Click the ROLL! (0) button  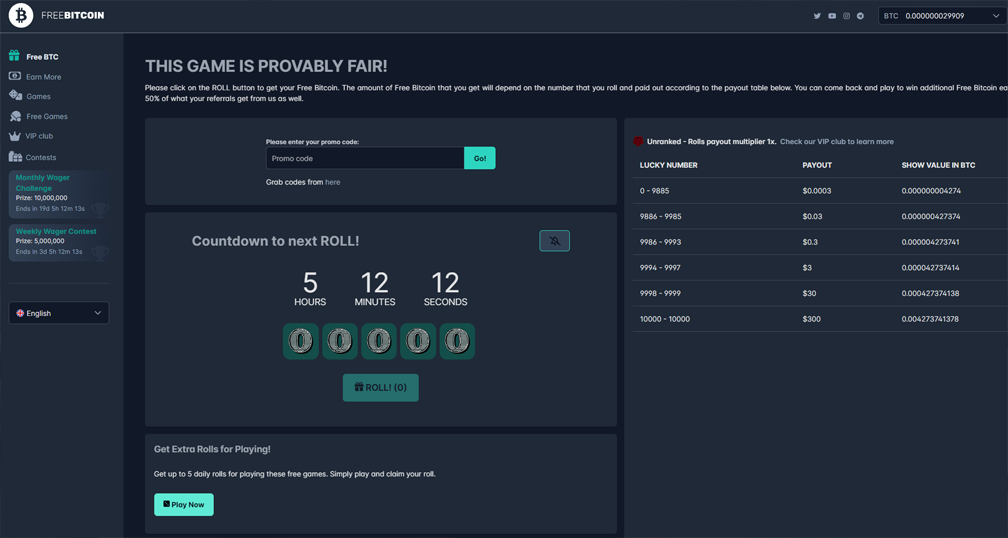(x=381, y=388)
